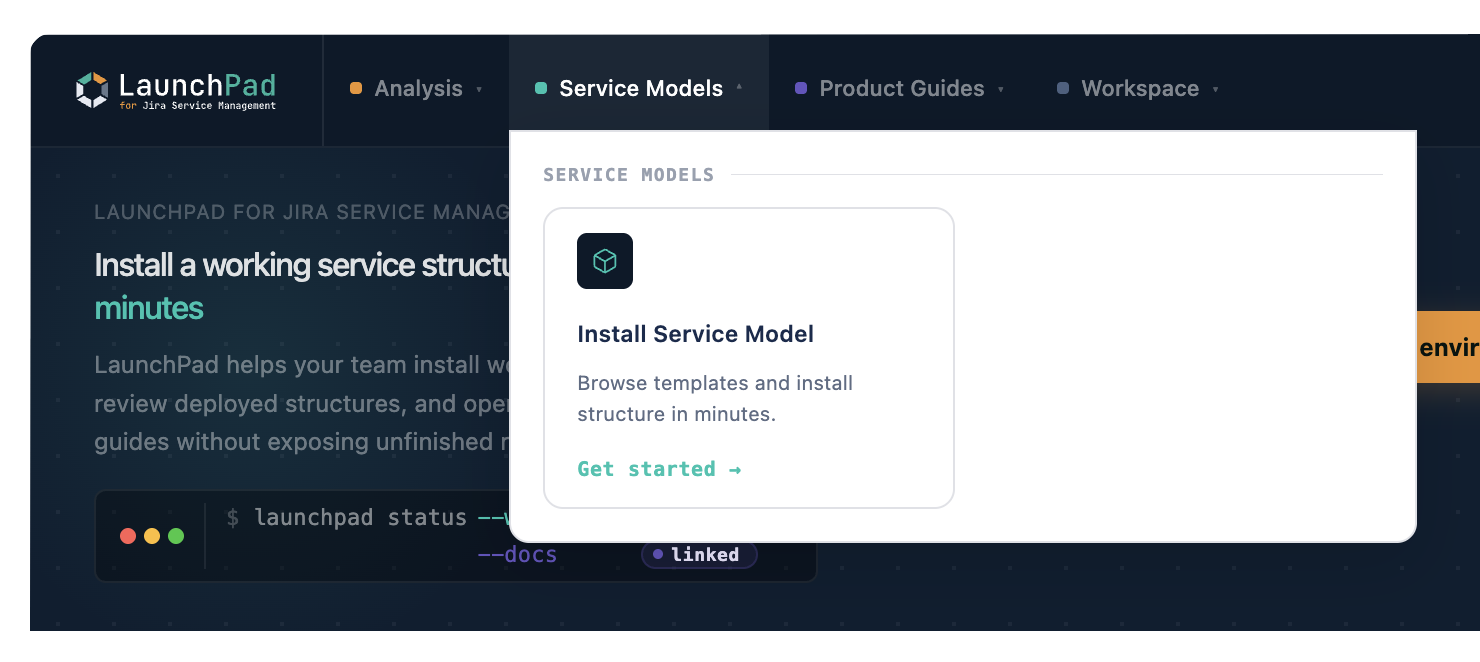
Task: Click the 'minutes' teal headline word
Action: click(x=149, y=308)
